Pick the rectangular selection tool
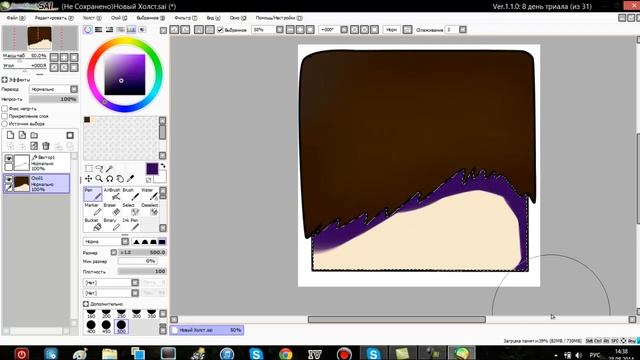The image size is (640, 360). 89,169
